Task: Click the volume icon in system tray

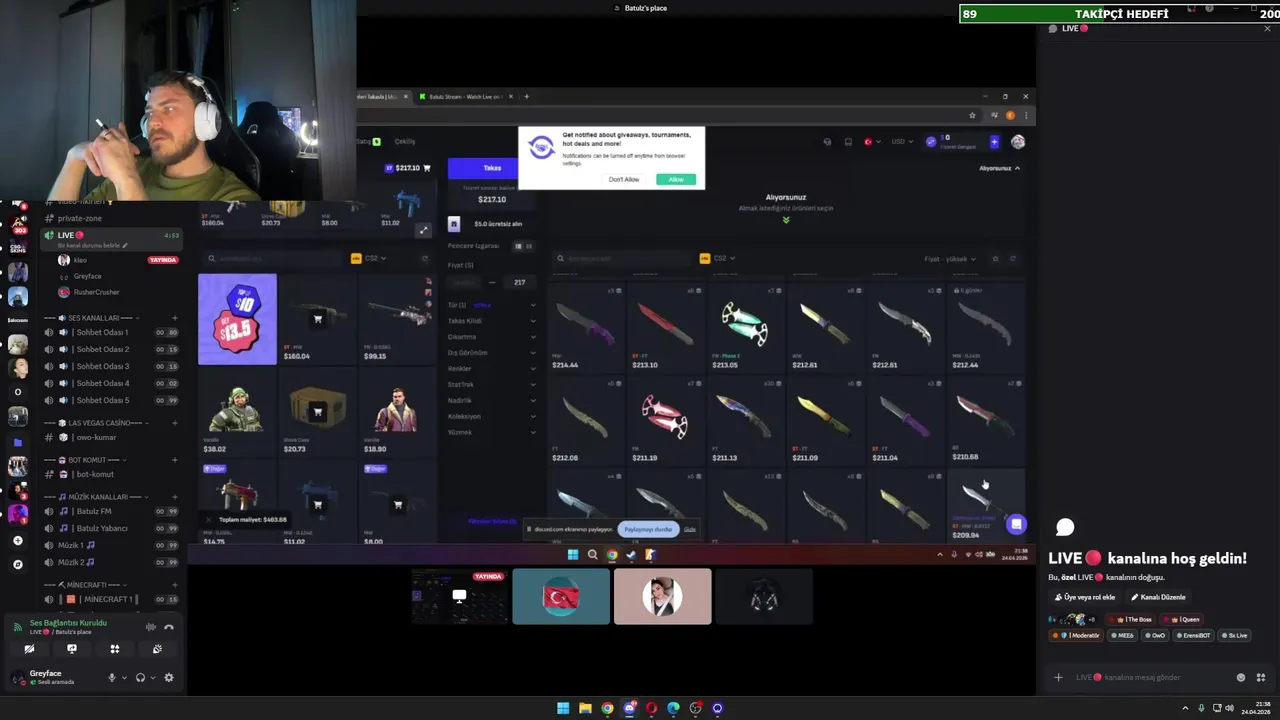Action: click(x=1229, y=708)
